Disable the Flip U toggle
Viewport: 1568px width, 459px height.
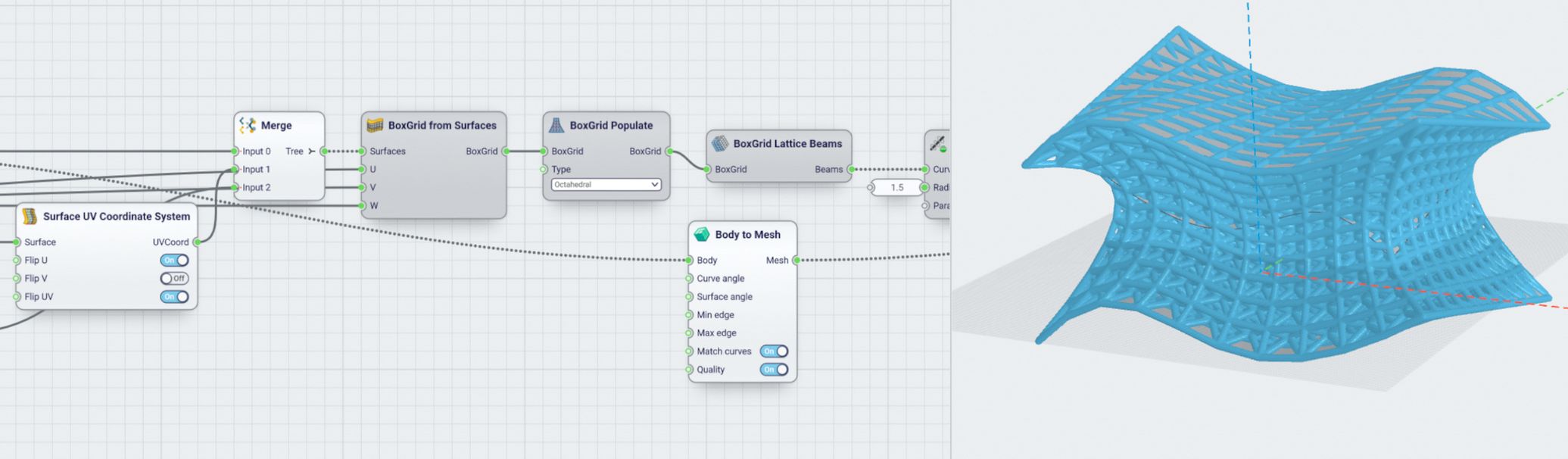pos(174,261)
